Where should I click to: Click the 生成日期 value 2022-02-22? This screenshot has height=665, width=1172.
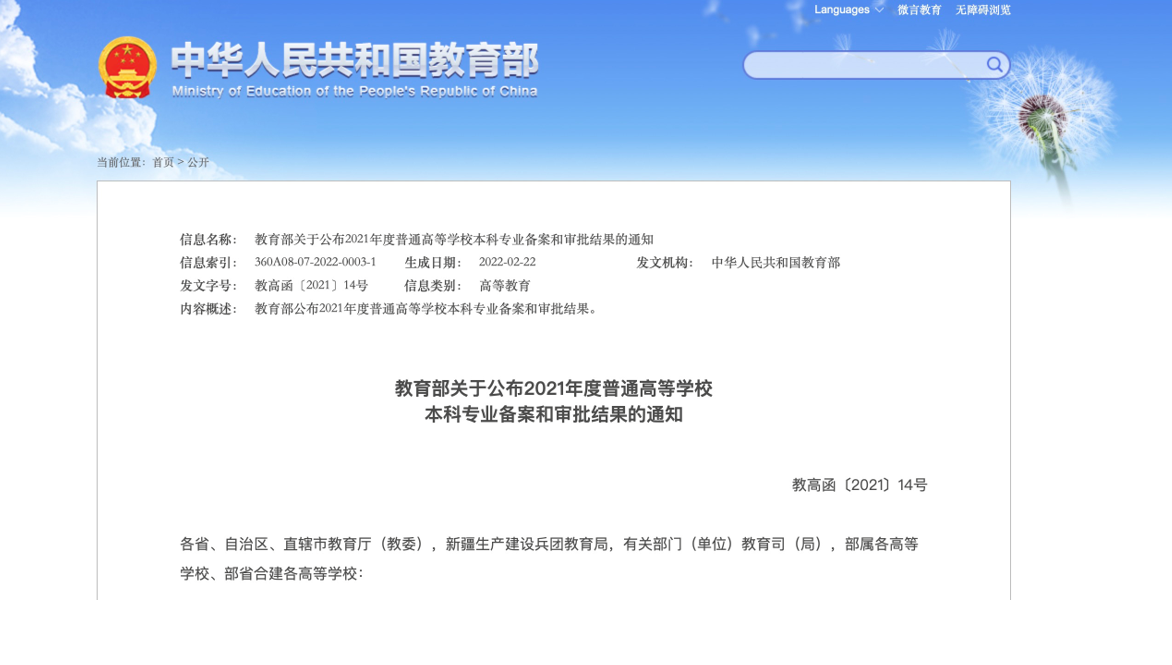point(507,262)
